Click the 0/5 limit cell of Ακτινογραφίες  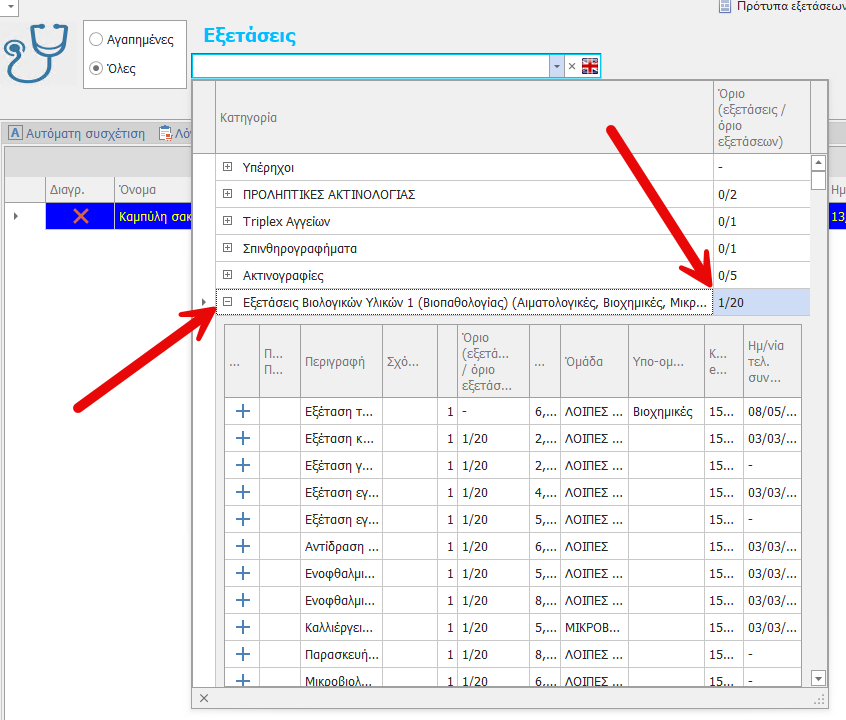point(761,275)
